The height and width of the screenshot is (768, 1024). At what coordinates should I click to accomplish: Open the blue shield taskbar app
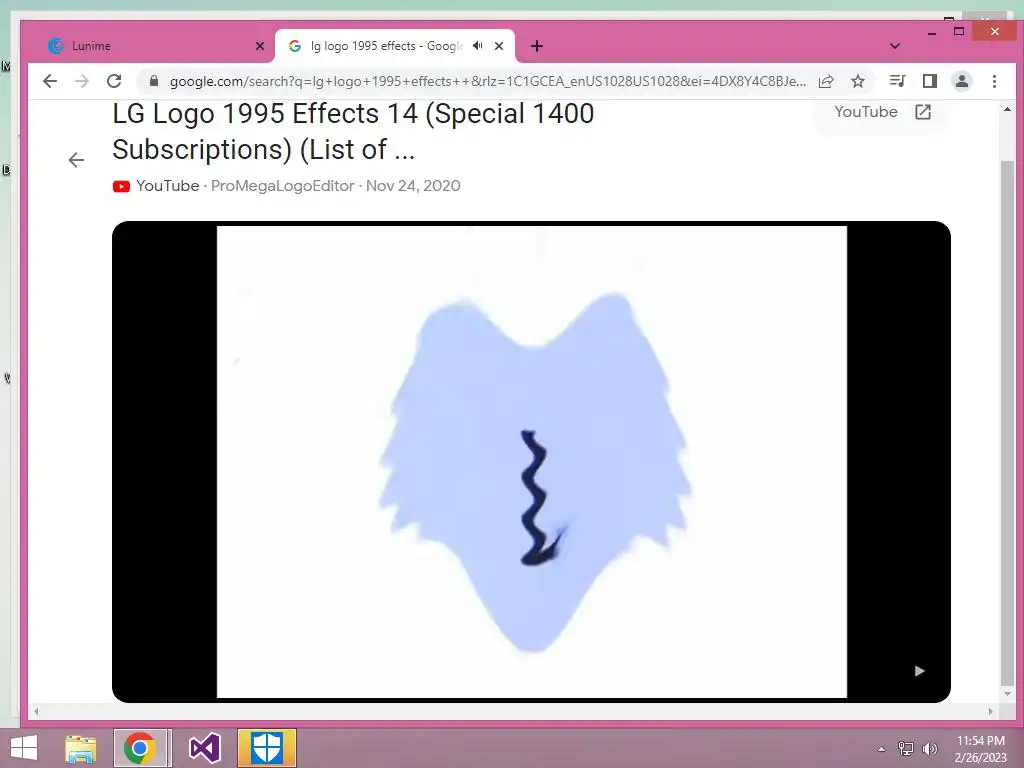267,748
